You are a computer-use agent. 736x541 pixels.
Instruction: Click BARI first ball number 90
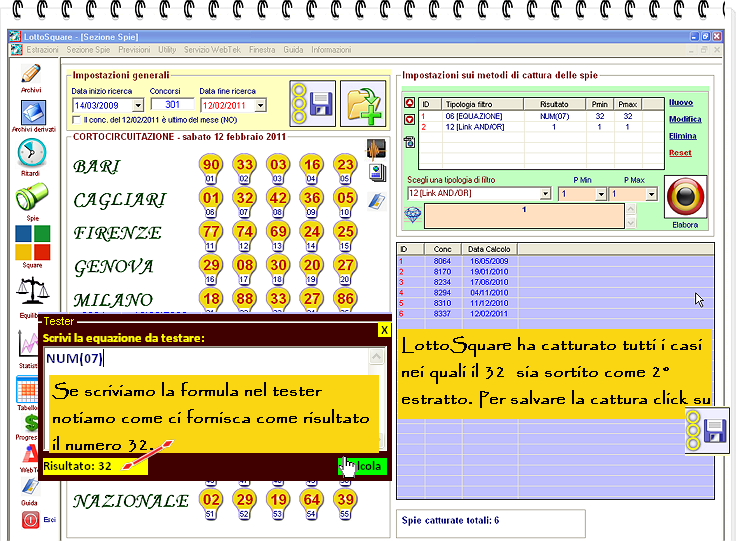[211, 165]
